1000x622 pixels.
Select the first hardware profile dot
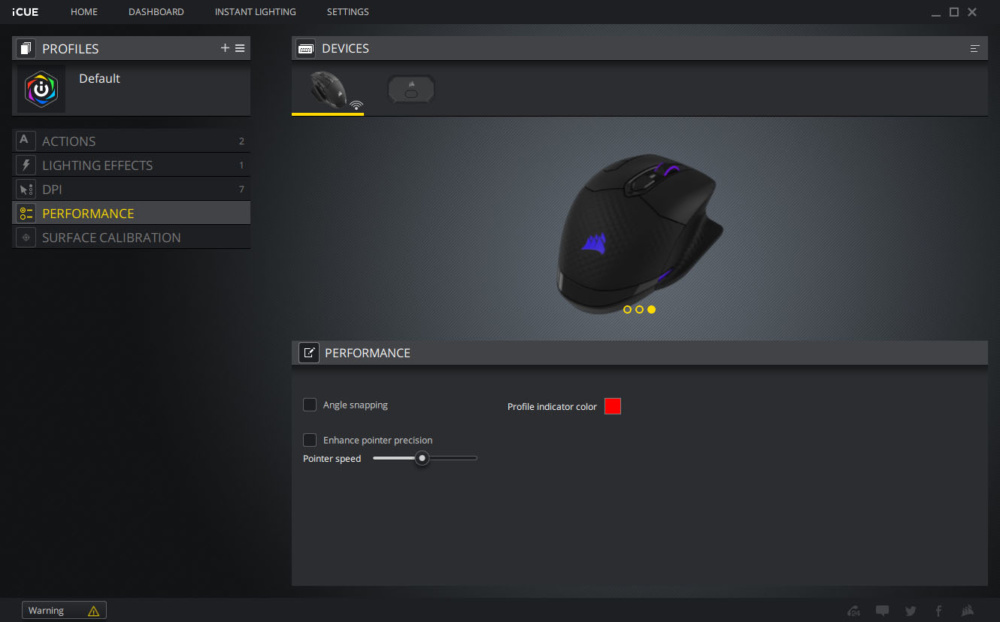click(627, 309)
